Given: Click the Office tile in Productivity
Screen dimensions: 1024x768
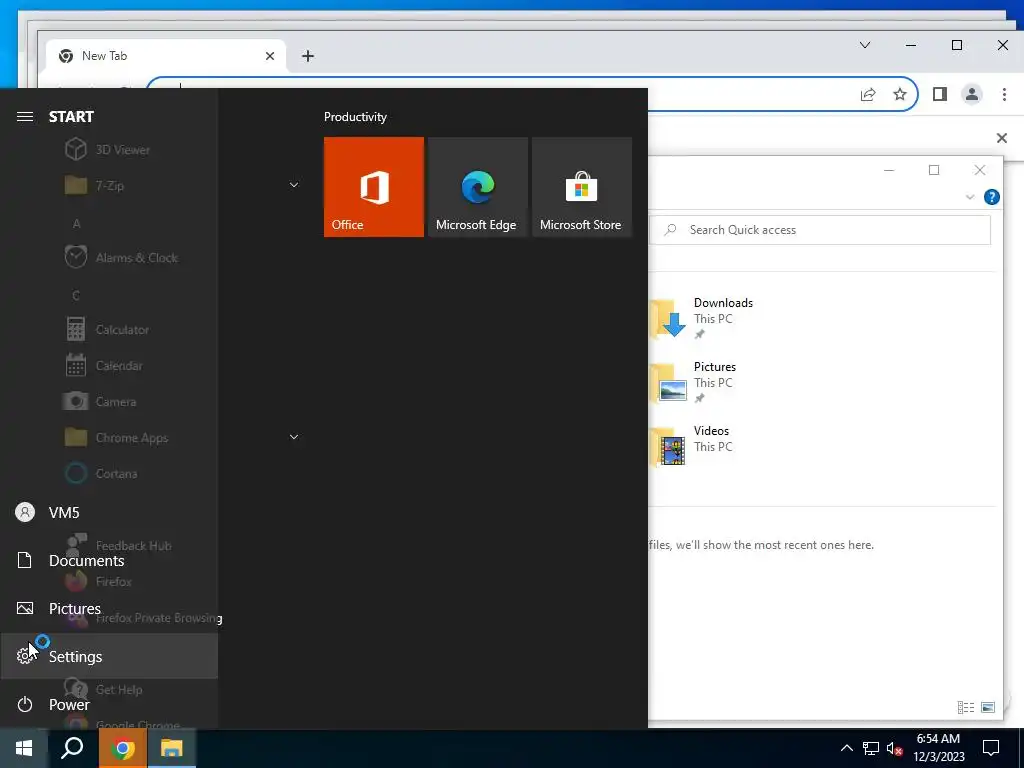Looking at the screenshot, I should point(374,187).
